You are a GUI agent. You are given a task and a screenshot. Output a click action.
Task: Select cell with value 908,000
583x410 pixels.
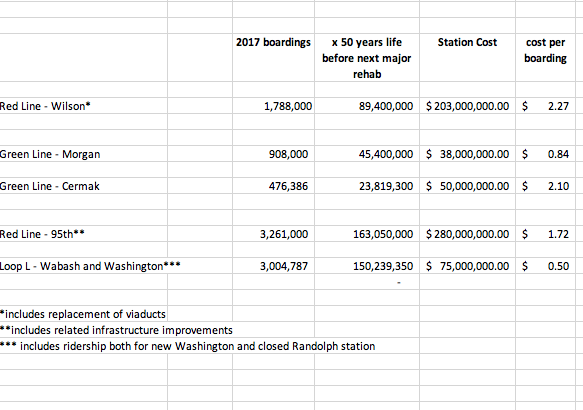pos(273,154)
